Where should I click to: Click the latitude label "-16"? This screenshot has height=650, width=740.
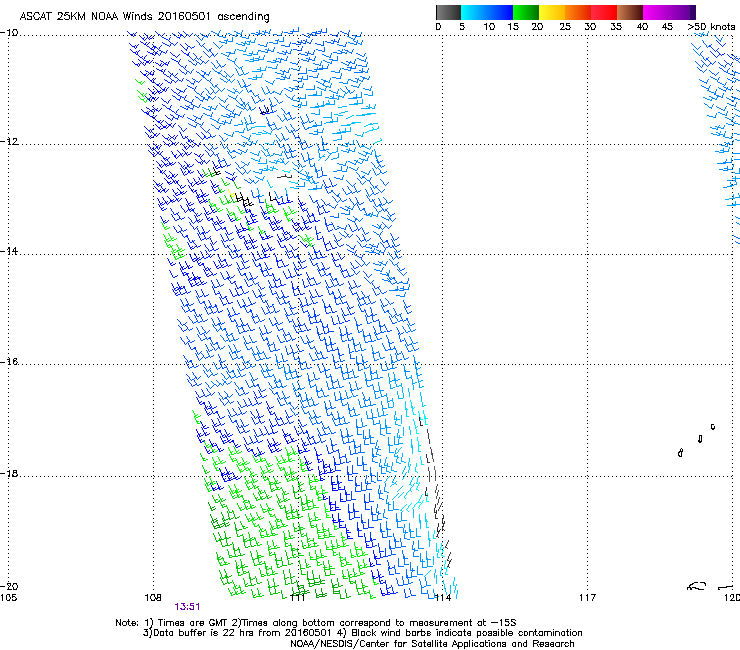tap(9, 362)
